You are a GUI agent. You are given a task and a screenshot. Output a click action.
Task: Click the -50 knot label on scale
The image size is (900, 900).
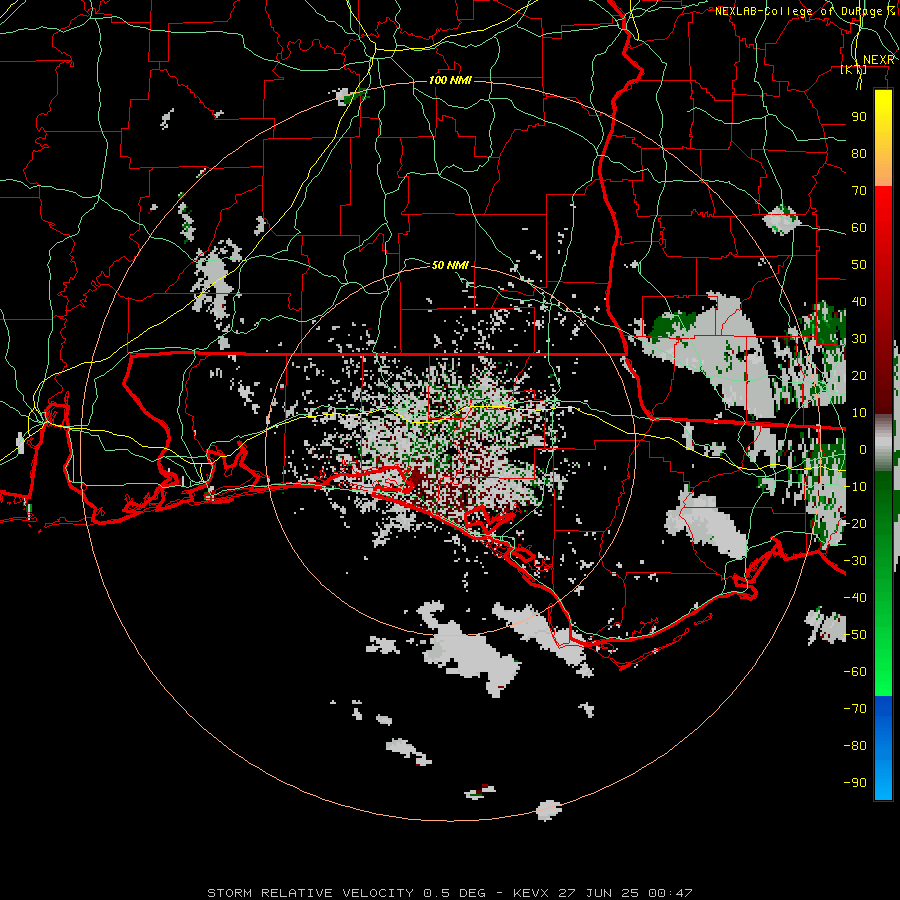[855, 635]
